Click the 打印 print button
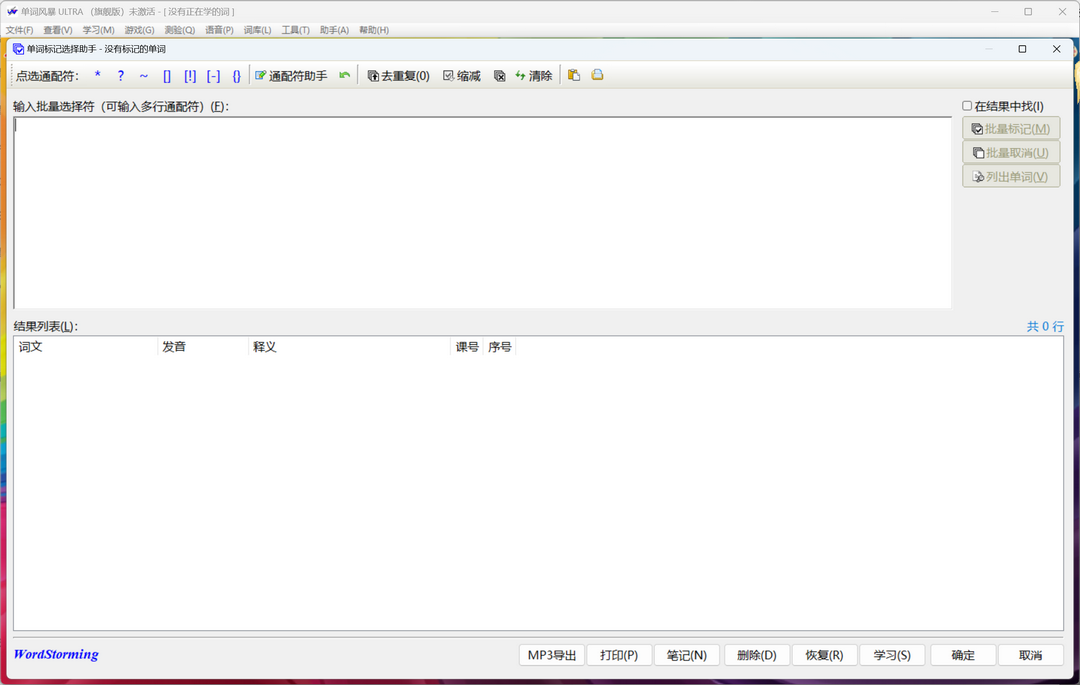Image resolution: width=1080 pixels, height=685 pixels. click(619, 654)
